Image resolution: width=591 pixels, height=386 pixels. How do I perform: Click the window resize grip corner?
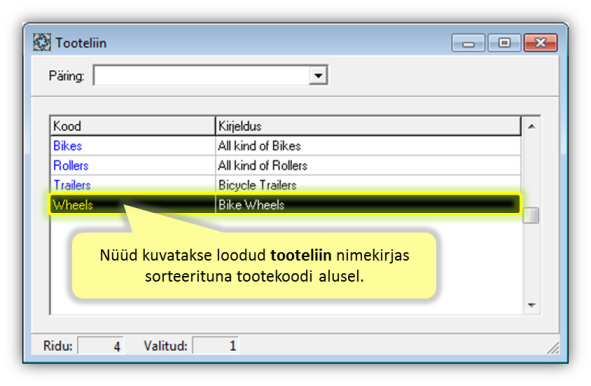click(553, 348)
